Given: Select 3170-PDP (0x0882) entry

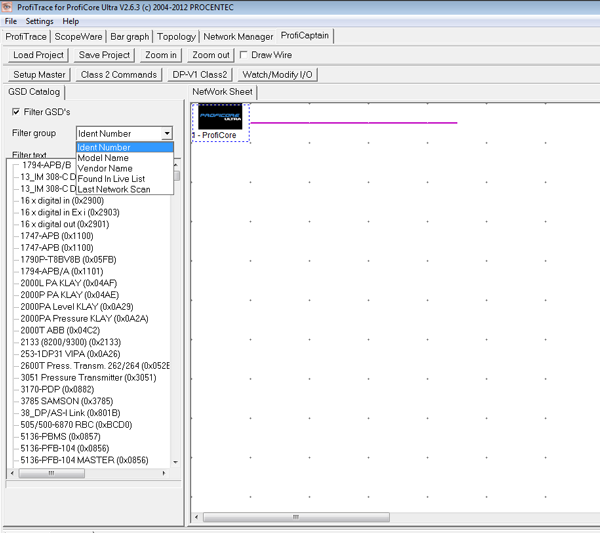Looking at the screenshot, I should point(57,390).
